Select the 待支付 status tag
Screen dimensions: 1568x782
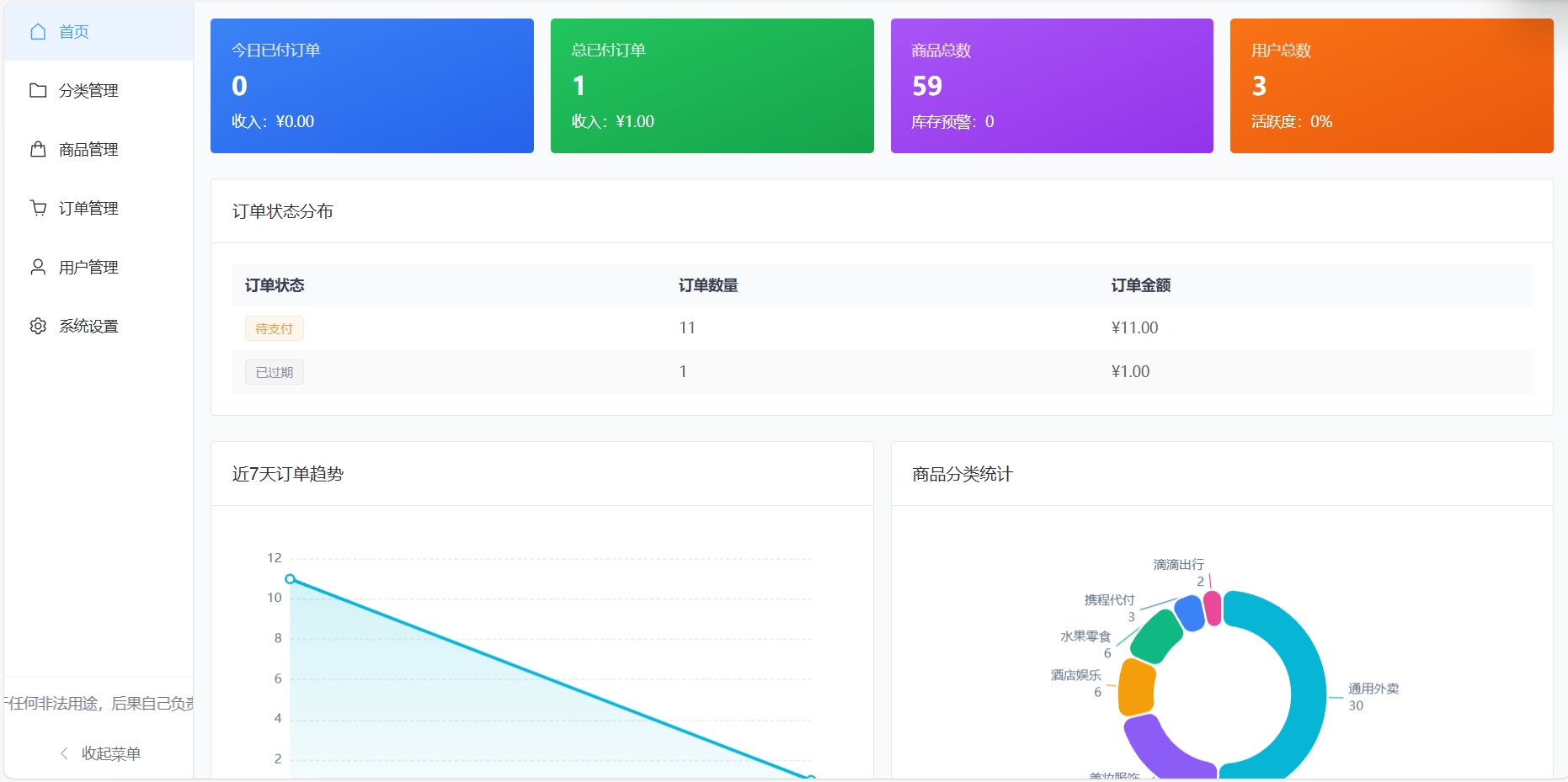coord(274,328)
